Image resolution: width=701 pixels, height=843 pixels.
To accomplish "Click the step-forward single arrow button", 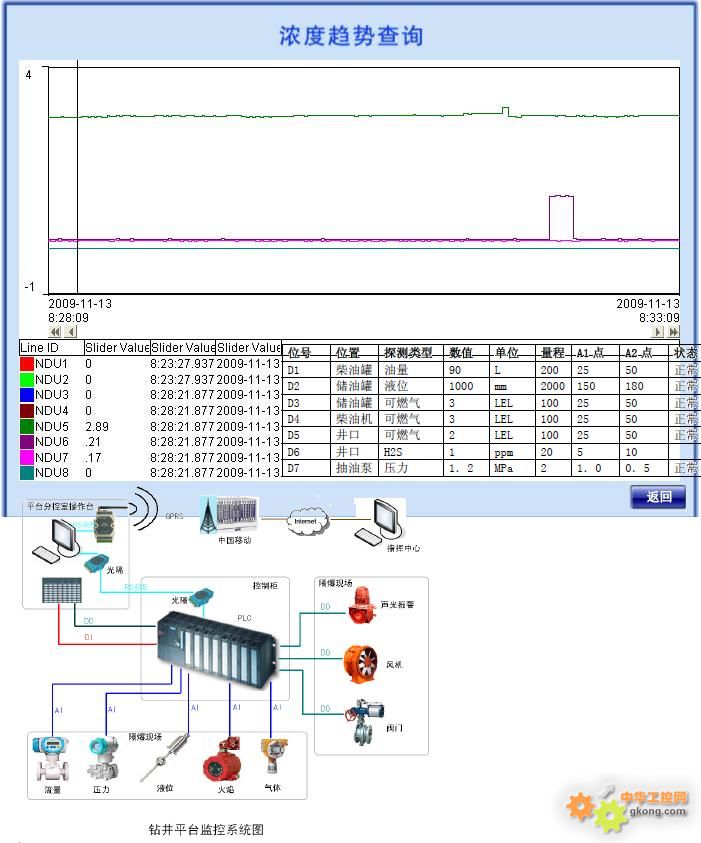I will coord(657,332).
